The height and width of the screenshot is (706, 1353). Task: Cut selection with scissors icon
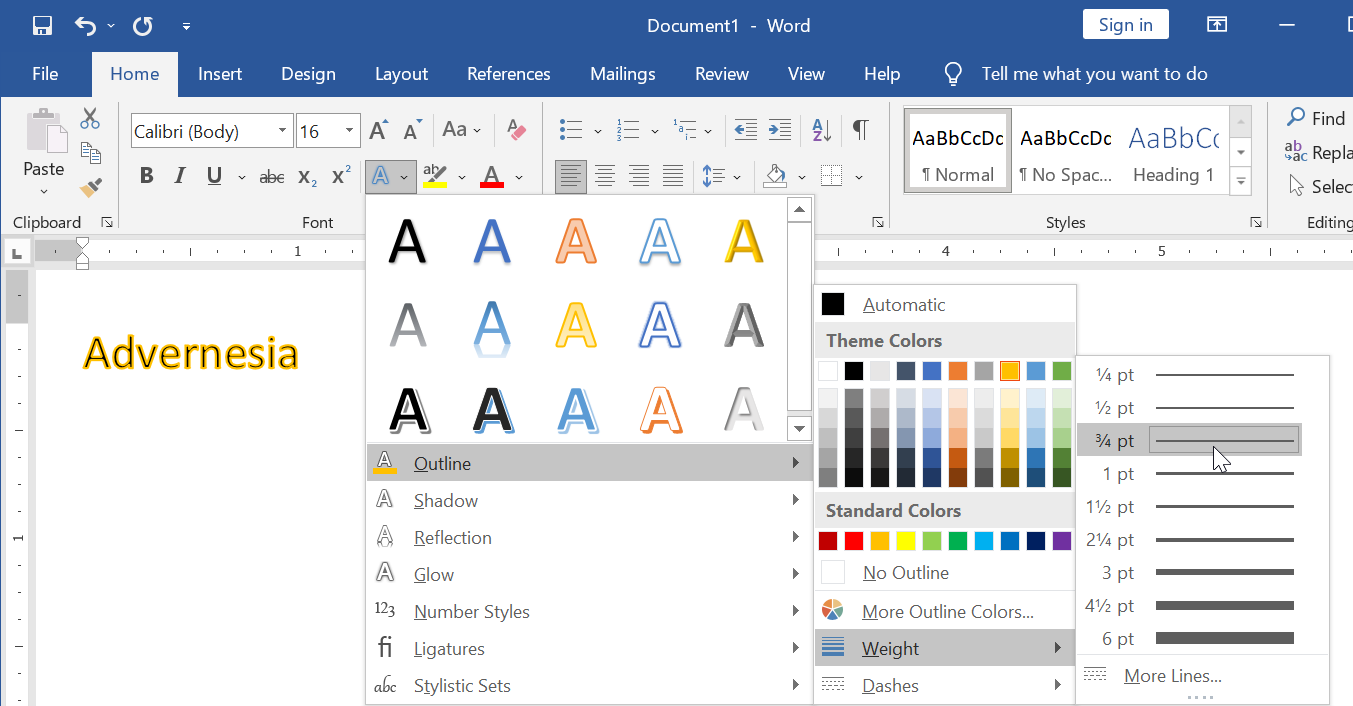click(x=91, y=119)
